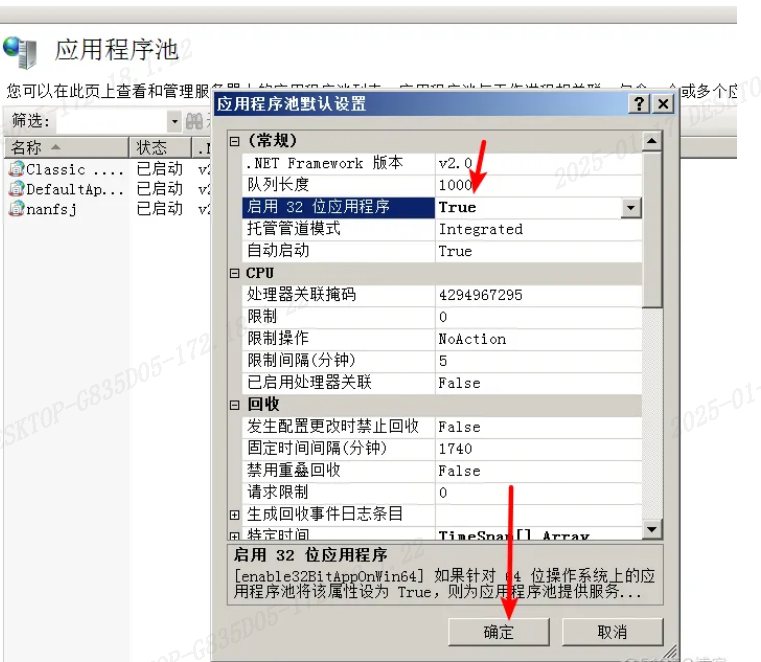Click the Integrated pipeline mode value
Image resolution: width=761 pixels, height=662 pixels.
point(480,229)
